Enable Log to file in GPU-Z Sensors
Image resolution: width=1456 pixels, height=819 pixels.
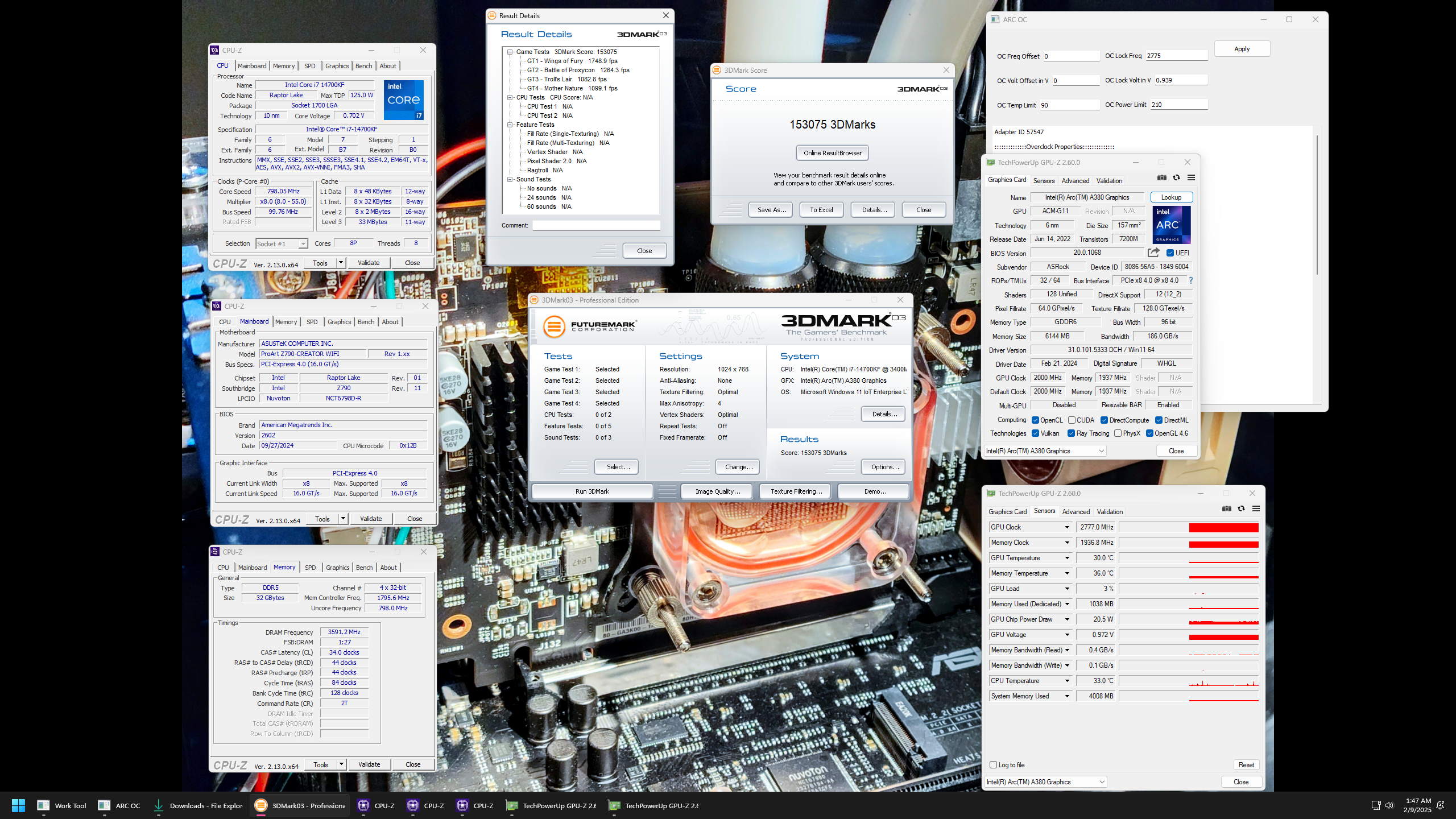tap(993, 765)
